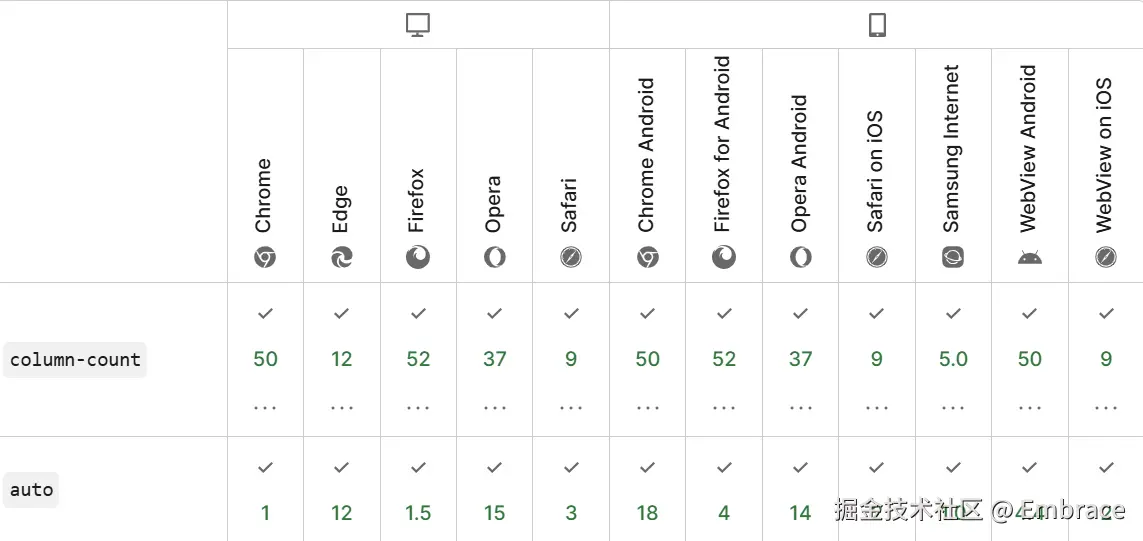Click the mobile platform icon
The width and height of the screenshot is (1143, 541).
coord(877,26)
